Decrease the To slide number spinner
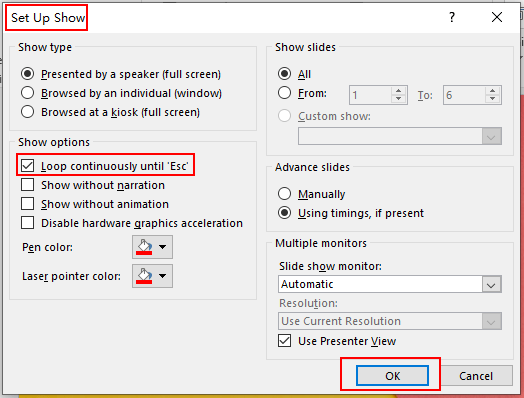 click(492, 99)
